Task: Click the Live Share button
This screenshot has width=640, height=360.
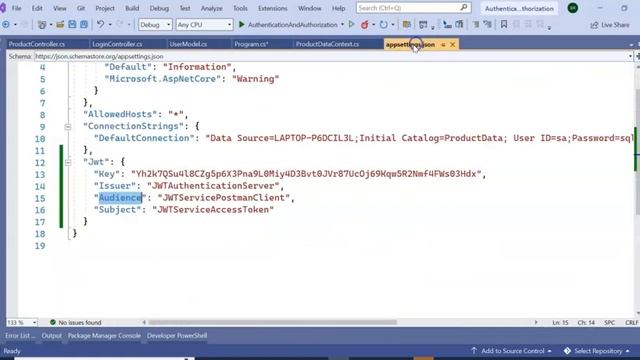Action: pyautogui.click(x=610, y=25)
